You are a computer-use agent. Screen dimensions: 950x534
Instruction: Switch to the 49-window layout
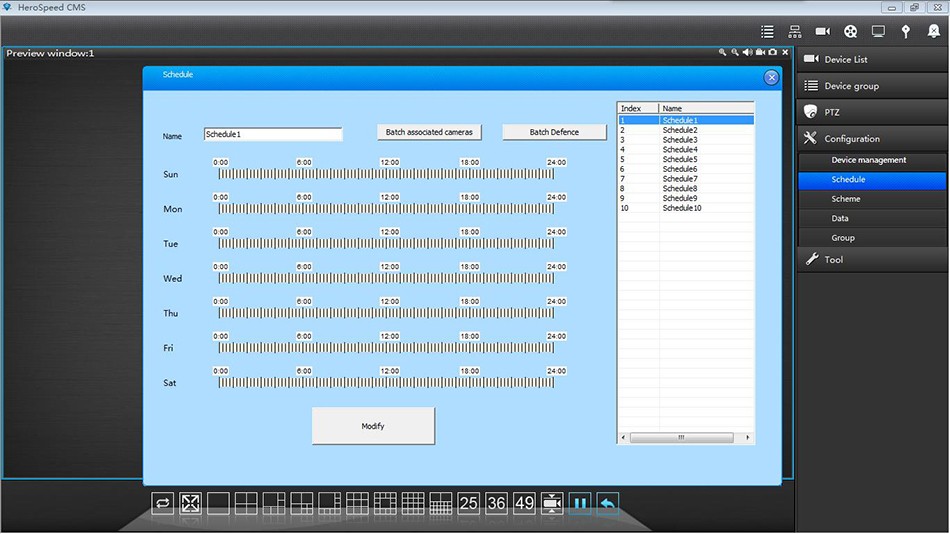(524, 504)
